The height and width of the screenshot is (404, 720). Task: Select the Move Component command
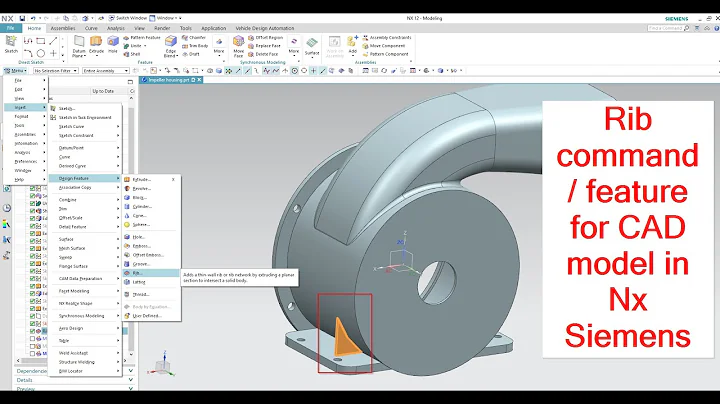384,46
